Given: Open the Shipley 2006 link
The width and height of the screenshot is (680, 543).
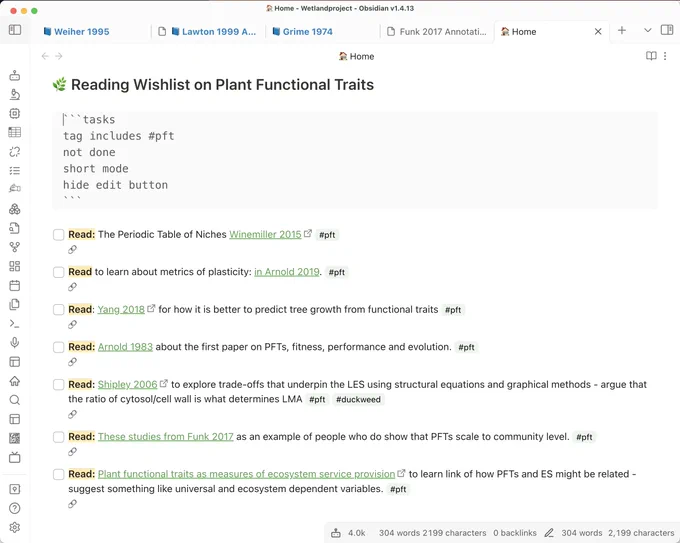Looking at the screenshot, I should pyautogui.click(x=128, y=385).
